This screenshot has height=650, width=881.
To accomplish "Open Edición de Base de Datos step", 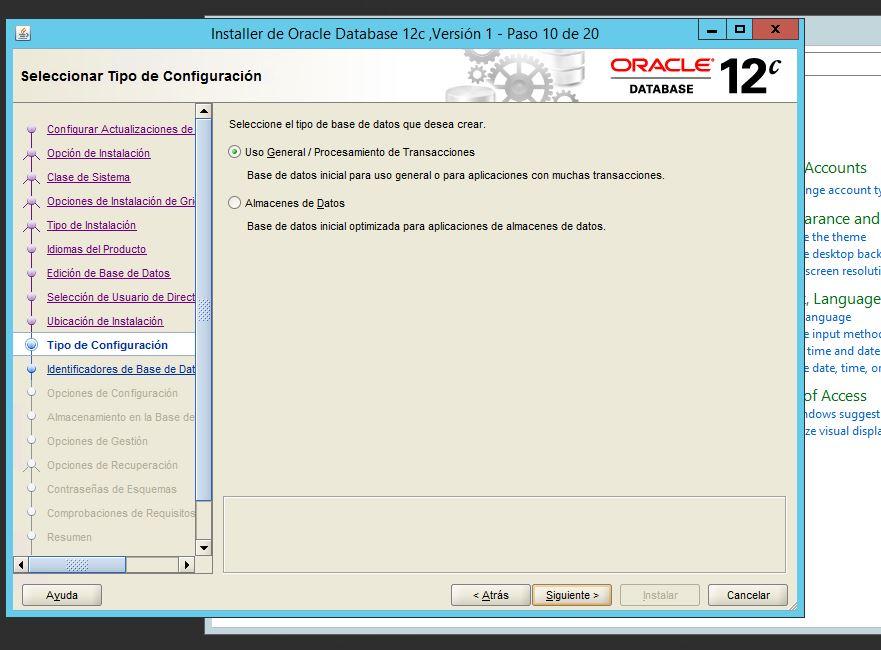I will [108, 274].
